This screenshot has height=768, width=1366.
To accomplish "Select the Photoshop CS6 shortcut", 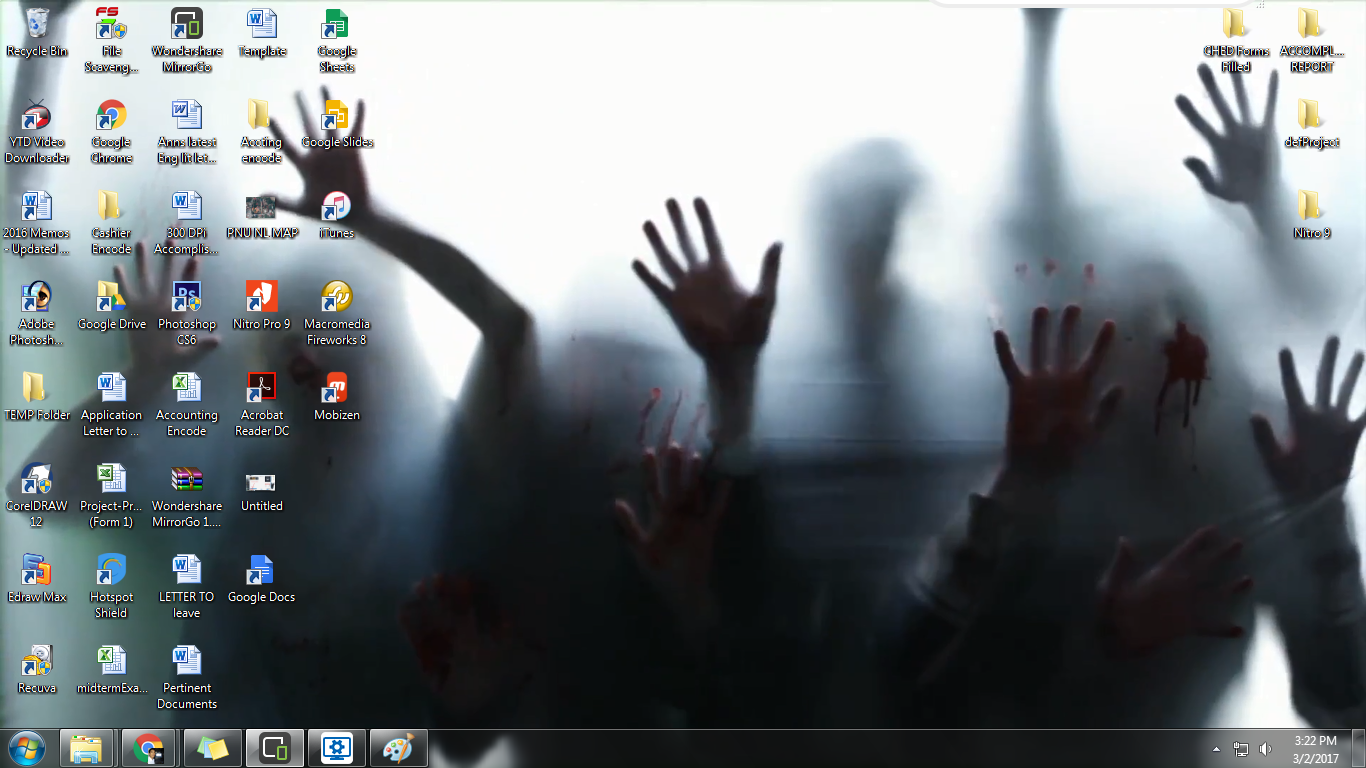I will [x=187, y=298].
